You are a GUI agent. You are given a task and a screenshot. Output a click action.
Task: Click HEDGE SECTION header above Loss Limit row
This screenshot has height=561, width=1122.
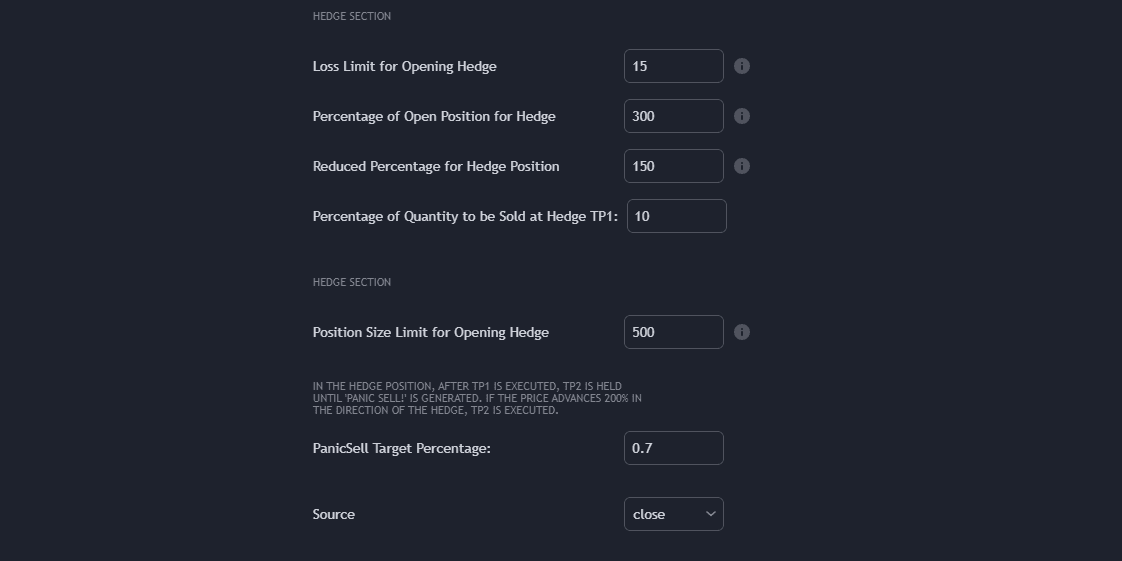(351, 16)
